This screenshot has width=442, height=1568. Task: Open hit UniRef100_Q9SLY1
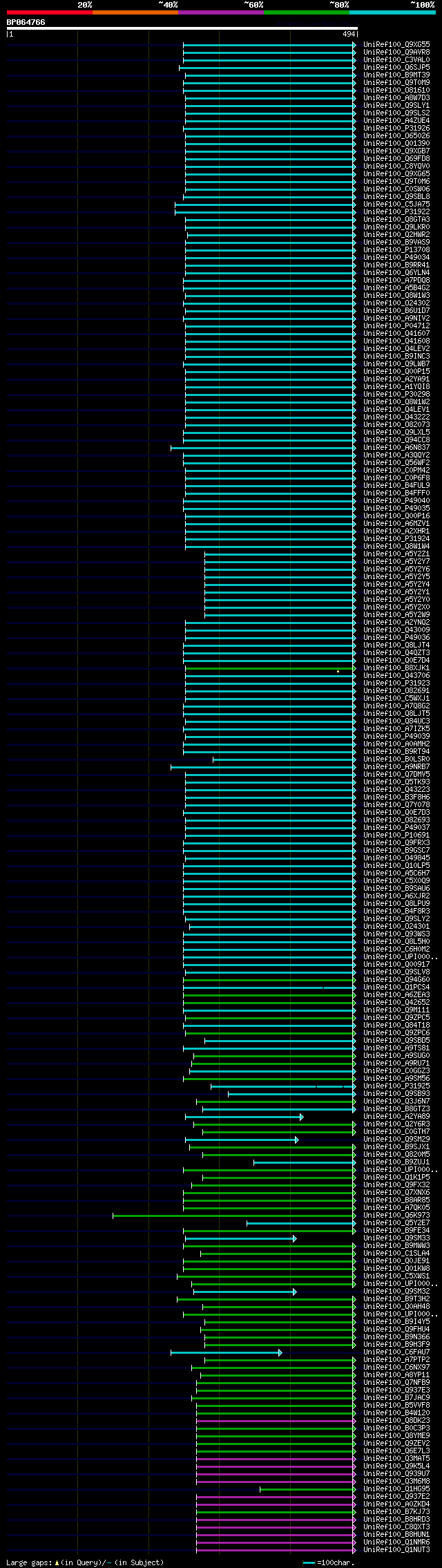(396, 105)
